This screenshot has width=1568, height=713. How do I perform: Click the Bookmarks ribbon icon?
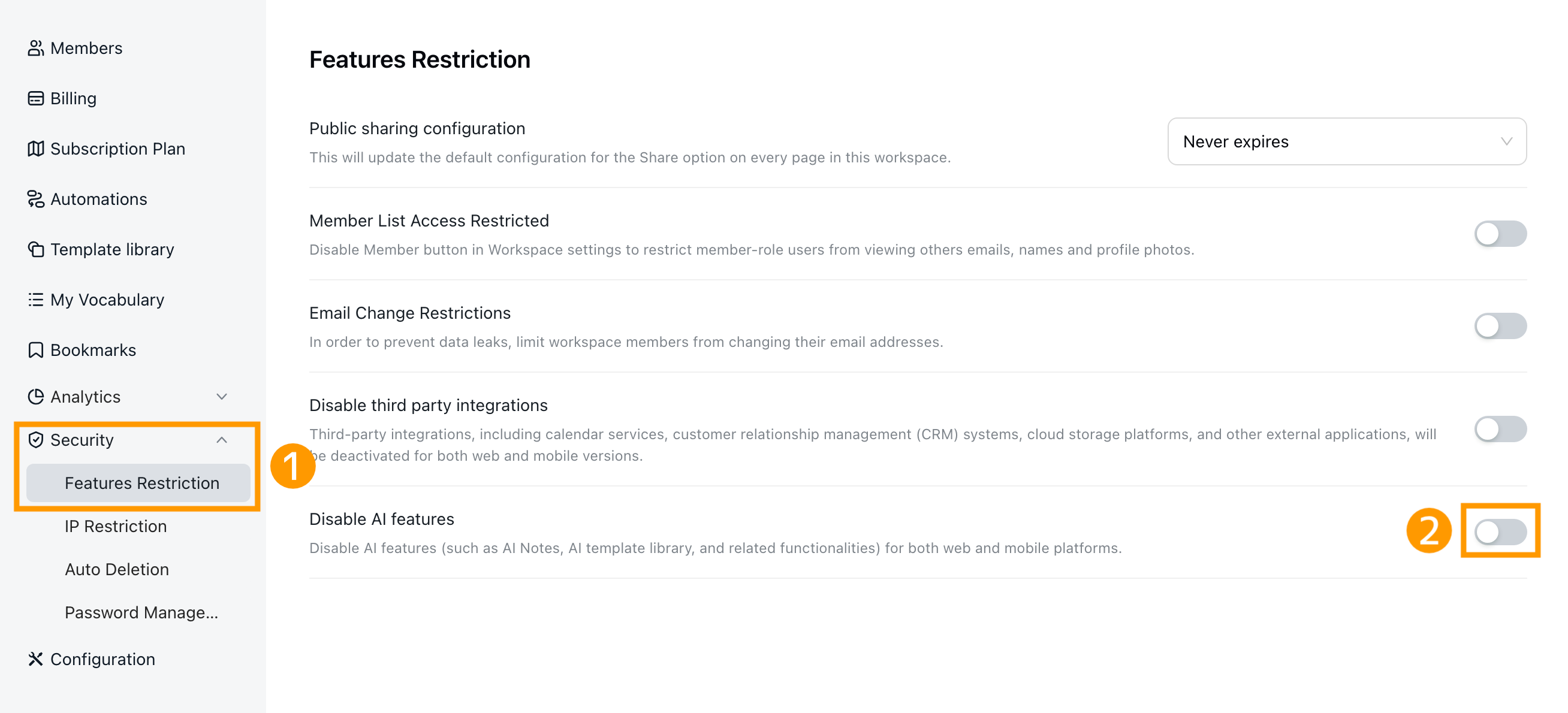tap(35, 350)
